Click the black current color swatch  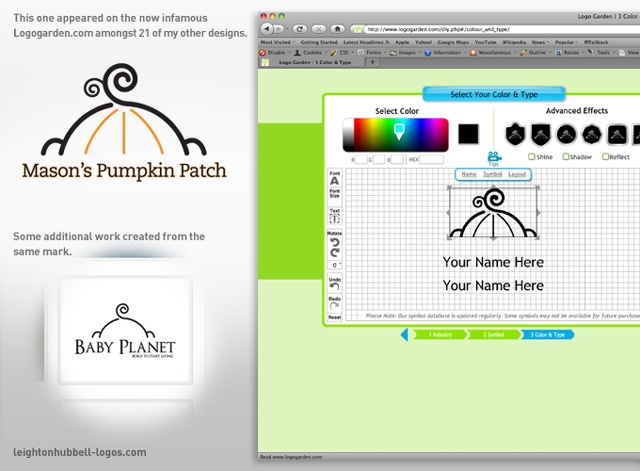[468, 134]
